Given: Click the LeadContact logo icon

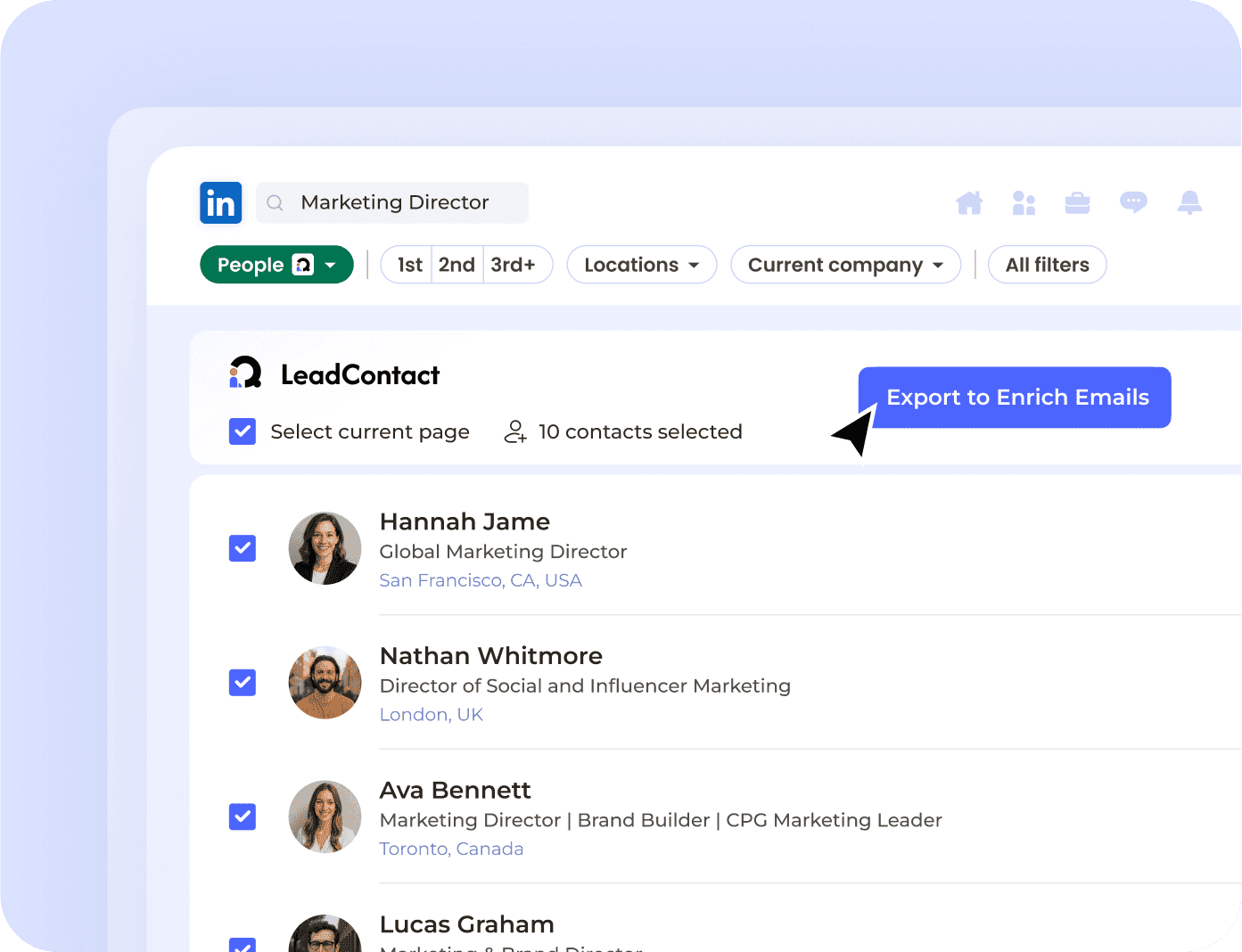Looking at the screenshot, I should [245, 373].
